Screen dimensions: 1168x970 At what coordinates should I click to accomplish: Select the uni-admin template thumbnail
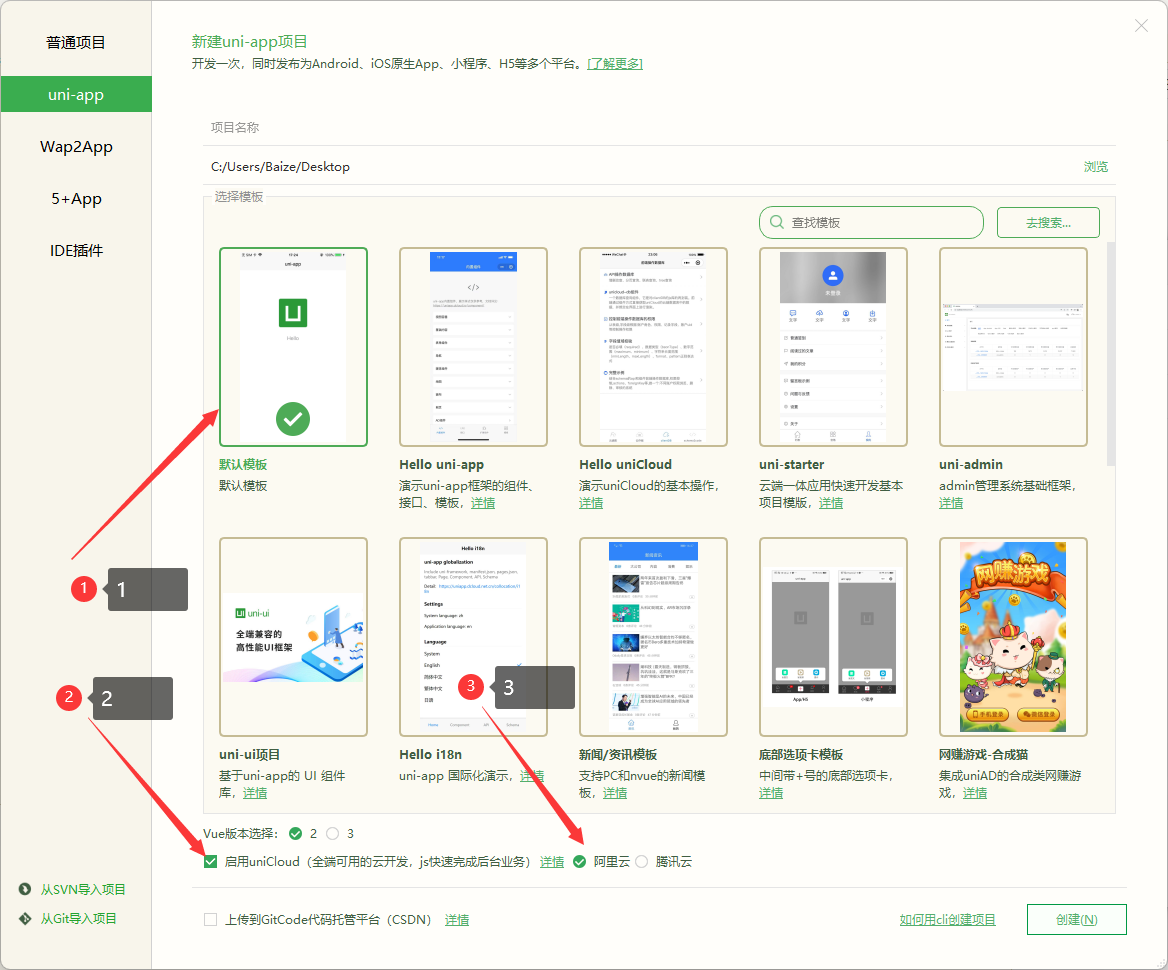[1013, 347]
